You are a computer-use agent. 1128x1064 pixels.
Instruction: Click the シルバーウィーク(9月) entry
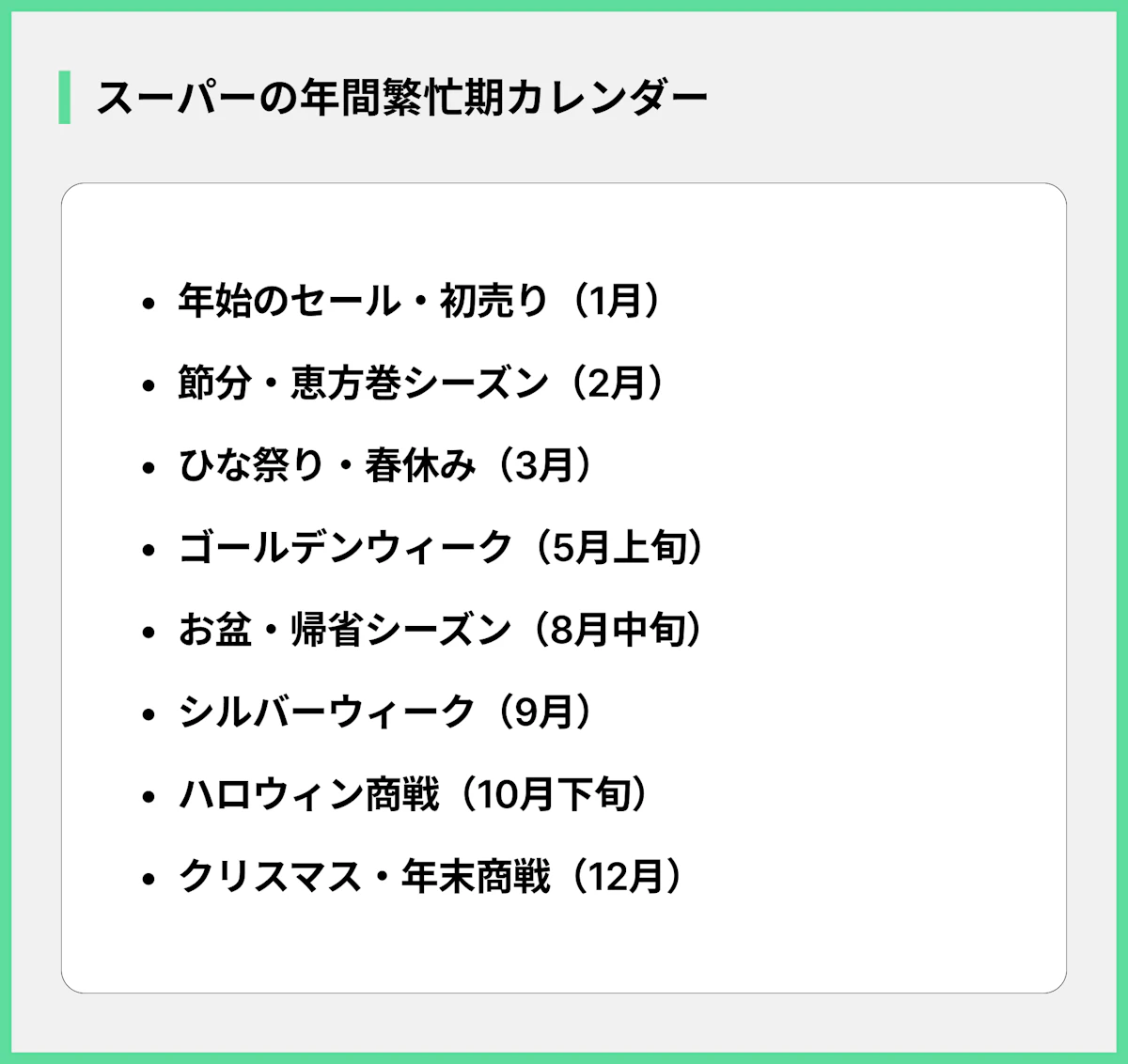click(x=385, y=712)
